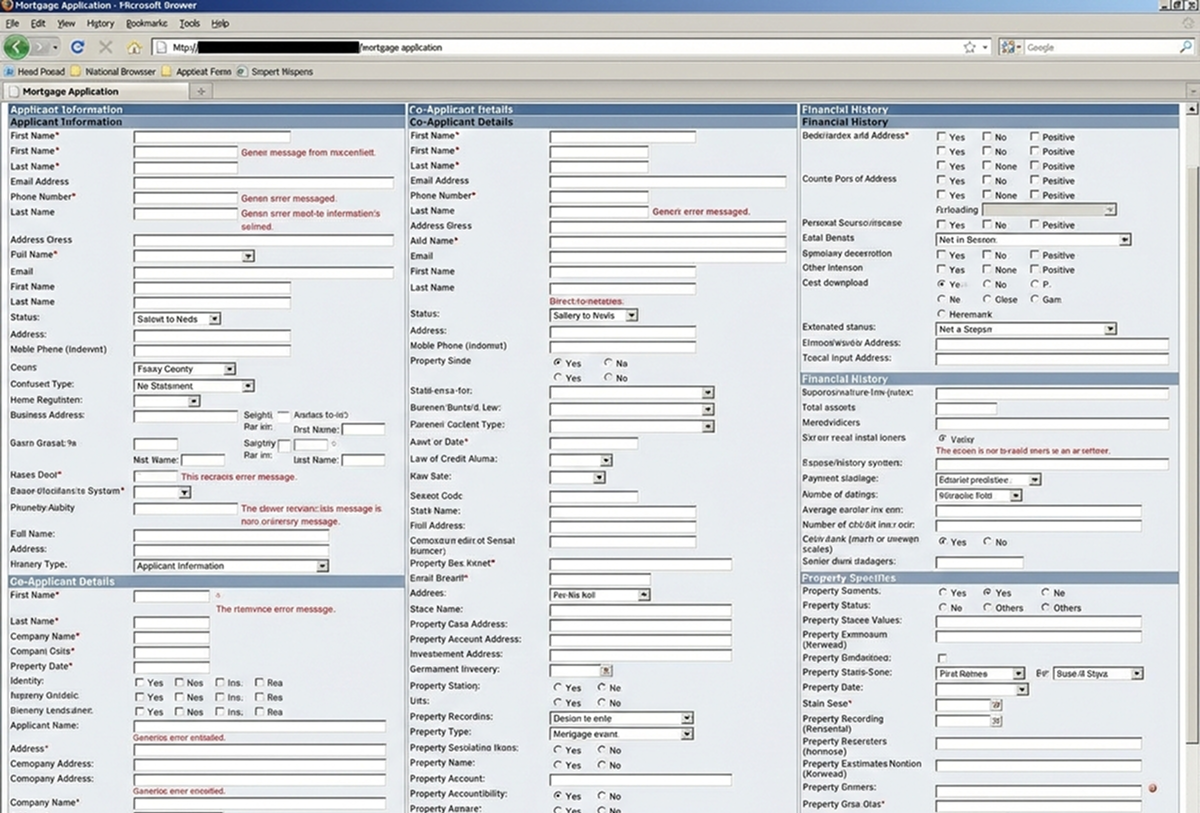Tick the first Yes checkbox under Financial History
The image size is (1200, 813).
point(942,137)
